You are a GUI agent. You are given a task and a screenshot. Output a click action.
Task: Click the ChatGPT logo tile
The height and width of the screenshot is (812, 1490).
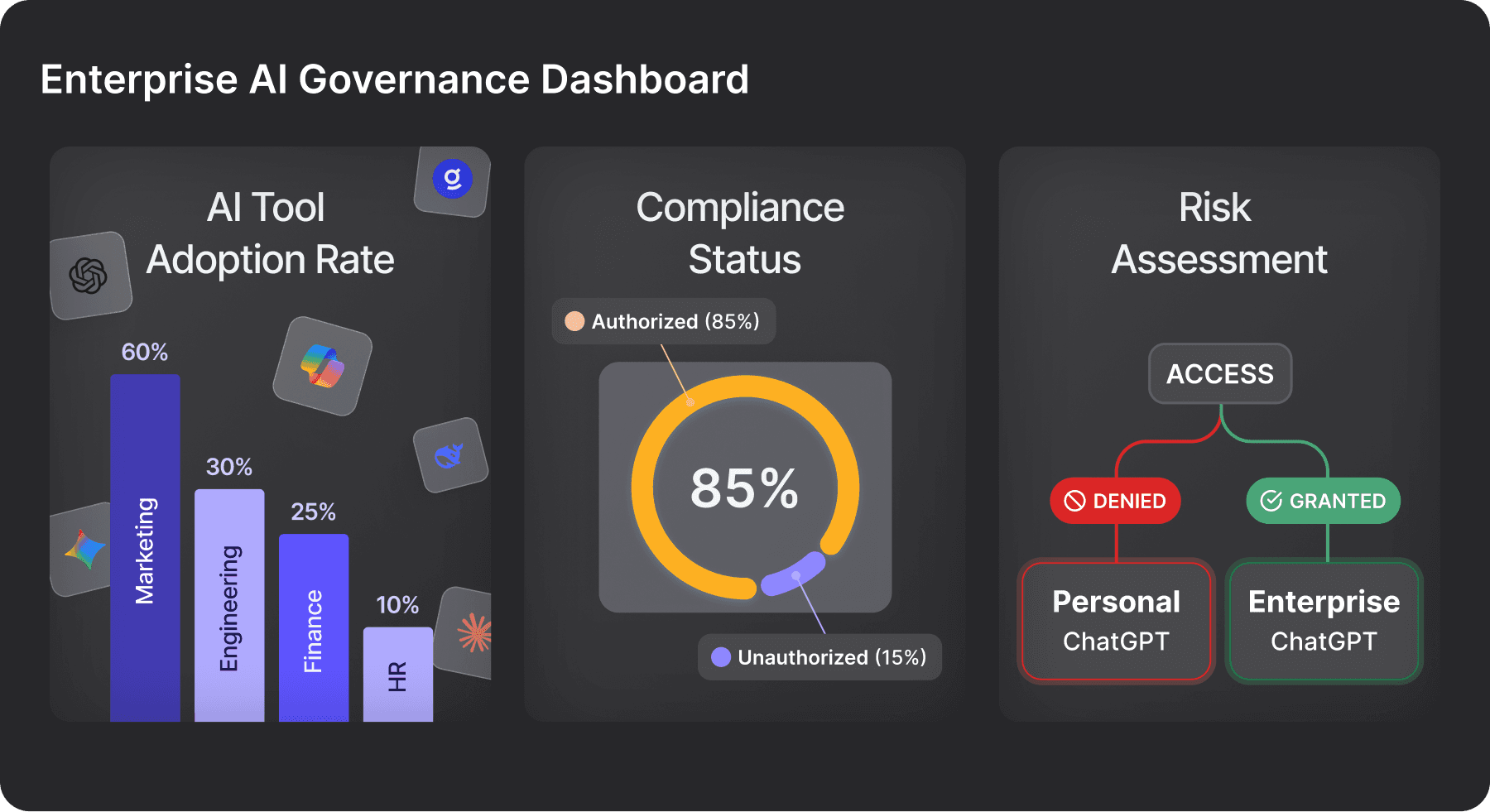(x=90, y=276)
